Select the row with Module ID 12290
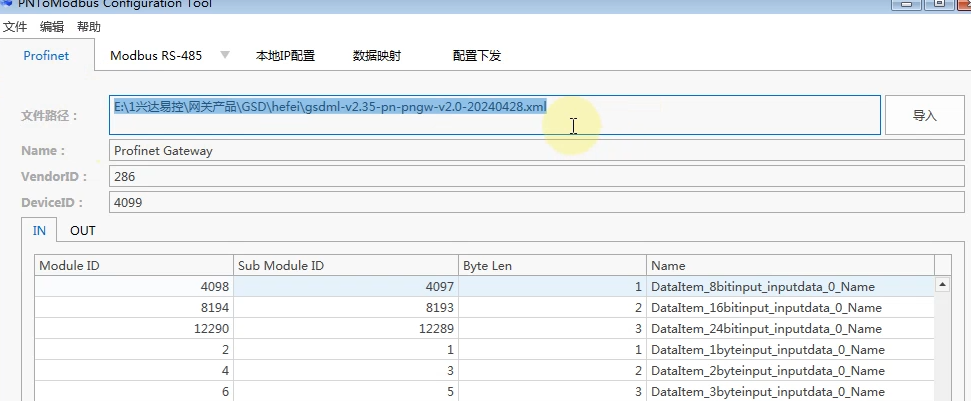 click(x=484, y=329)
